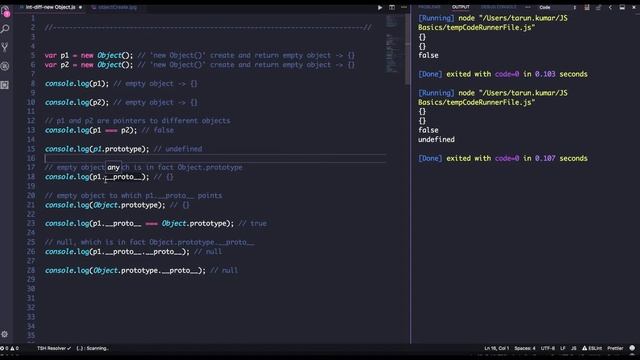Click the editor minimap

[392, 44]
